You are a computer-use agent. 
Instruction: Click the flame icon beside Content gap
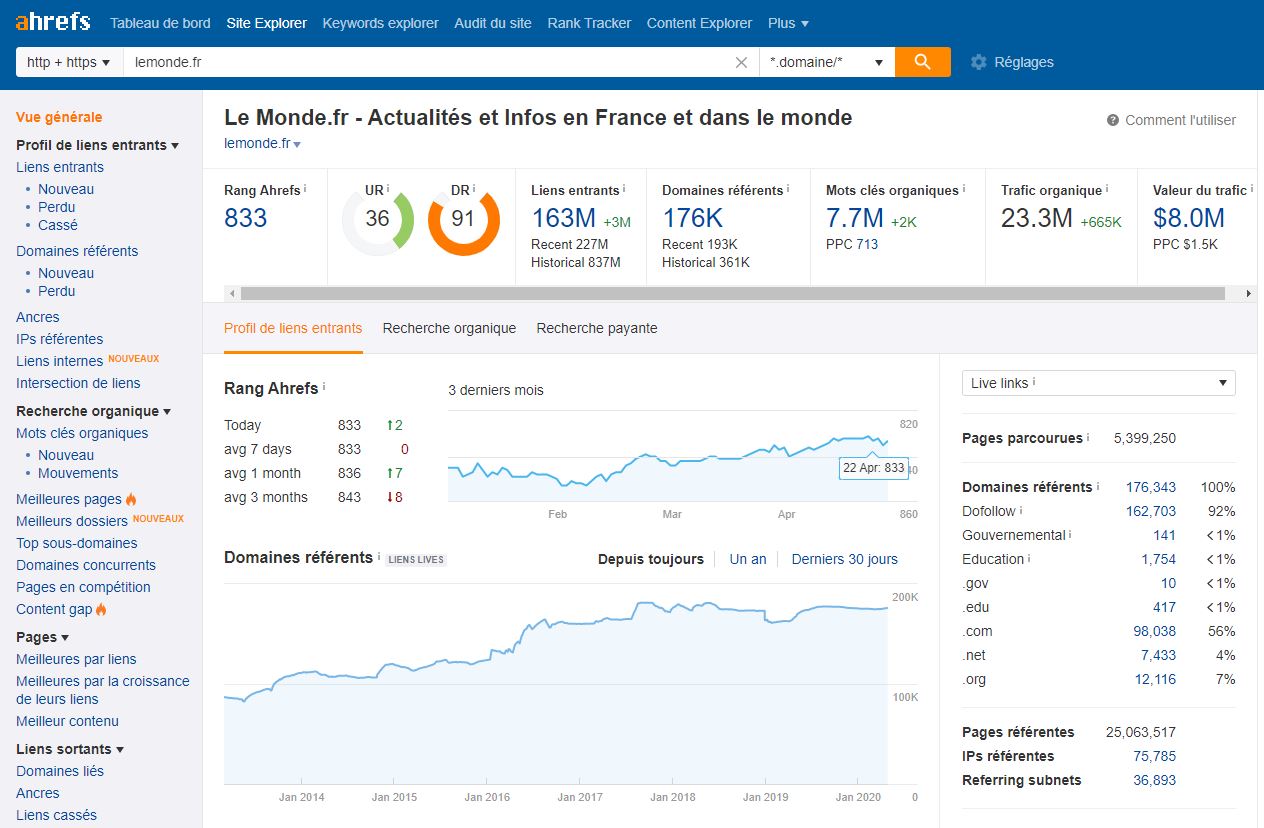101,609
